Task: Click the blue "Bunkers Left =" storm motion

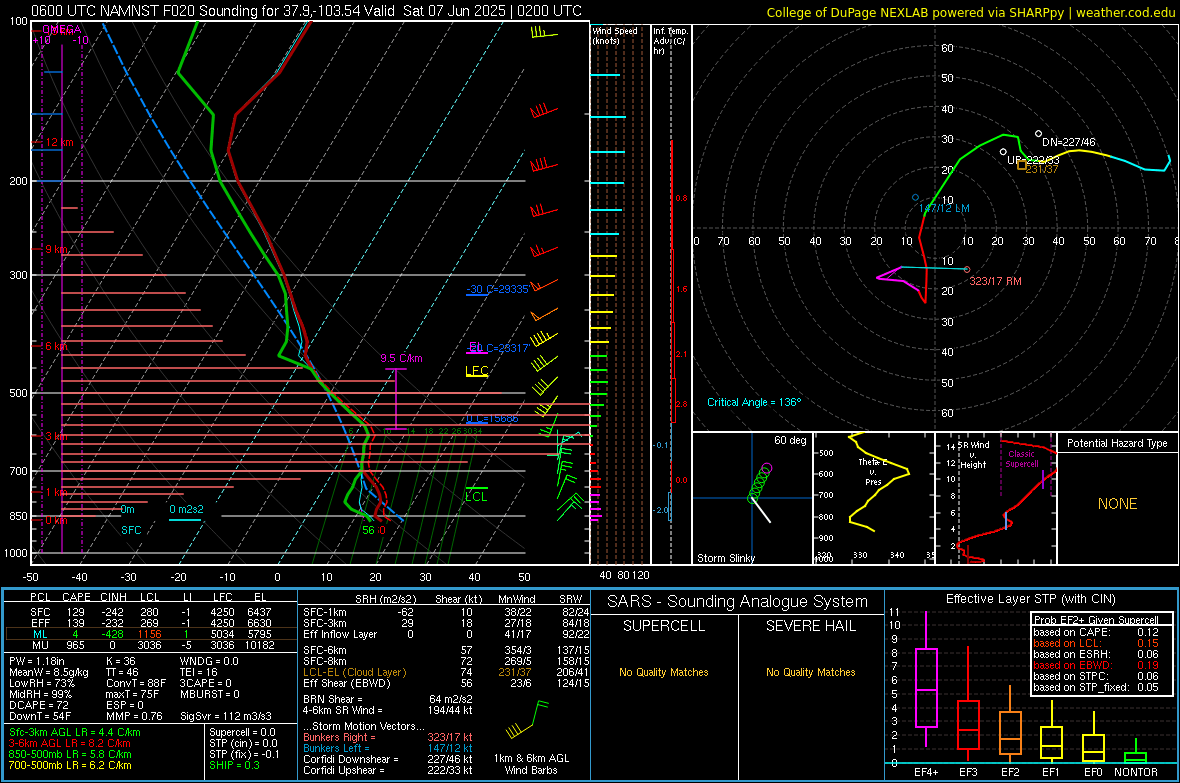Action: (x=336, y=748)
